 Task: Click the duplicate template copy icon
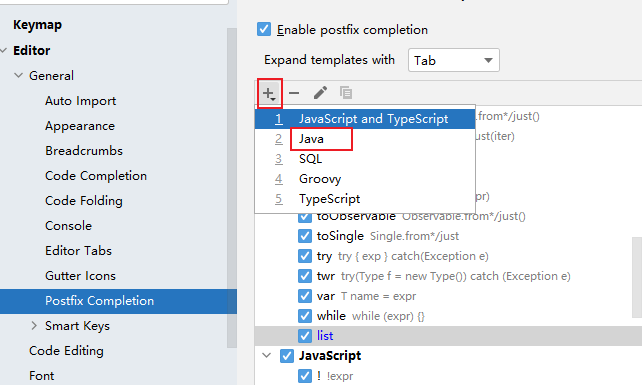[x=346, y=93]
